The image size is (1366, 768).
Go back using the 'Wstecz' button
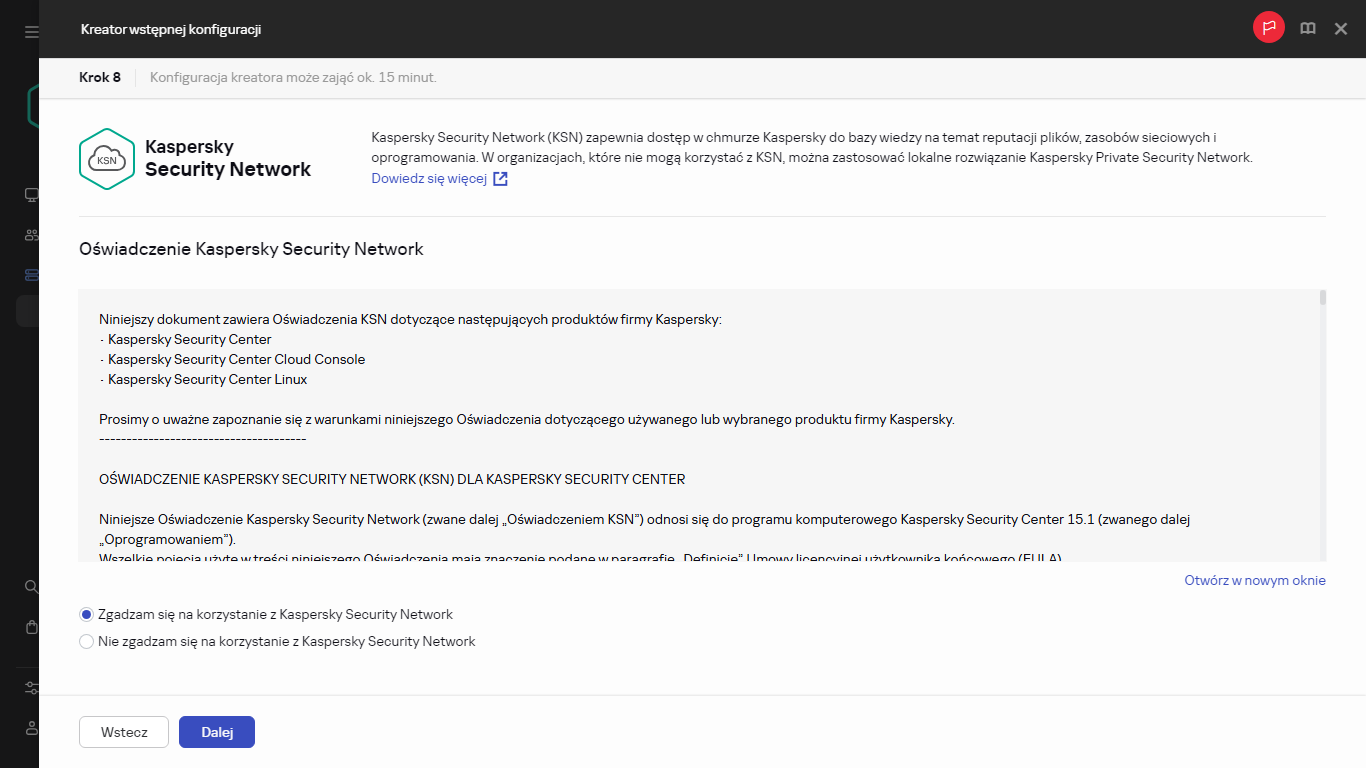point(123,731)
